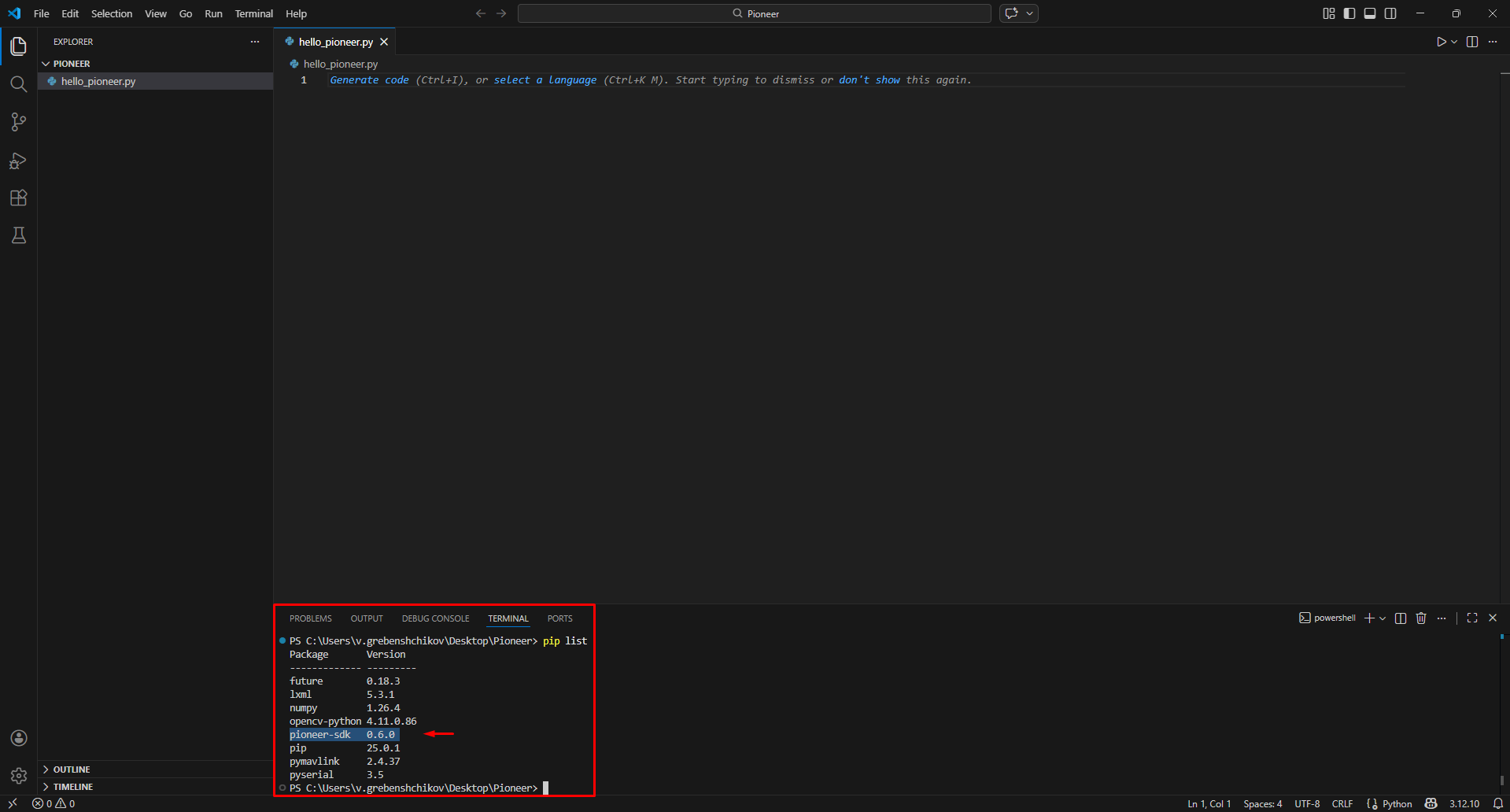
Task: Open Source Control view
Action: [19, 122]
